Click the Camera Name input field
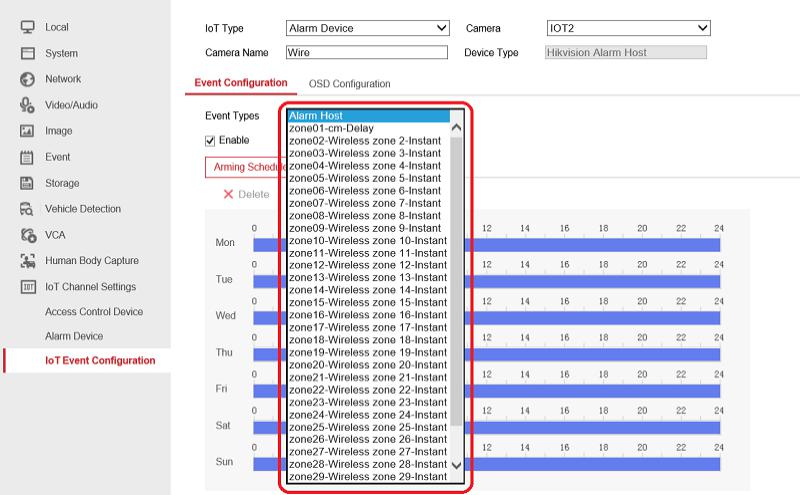The width and height of the screenshot is (800, 495). tap(366, 53)
